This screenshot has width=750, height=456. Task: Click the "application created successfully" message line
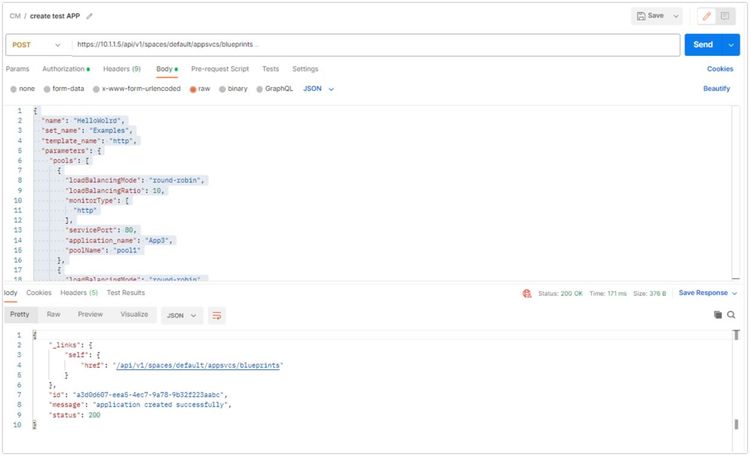(x=140, y=405)
